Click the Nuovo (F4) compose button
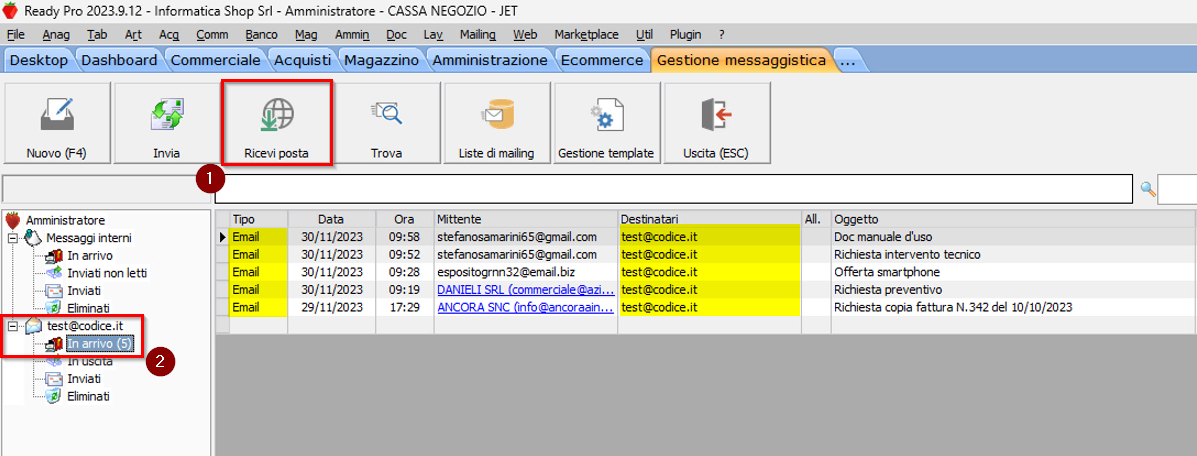 [x=56, y=123]
